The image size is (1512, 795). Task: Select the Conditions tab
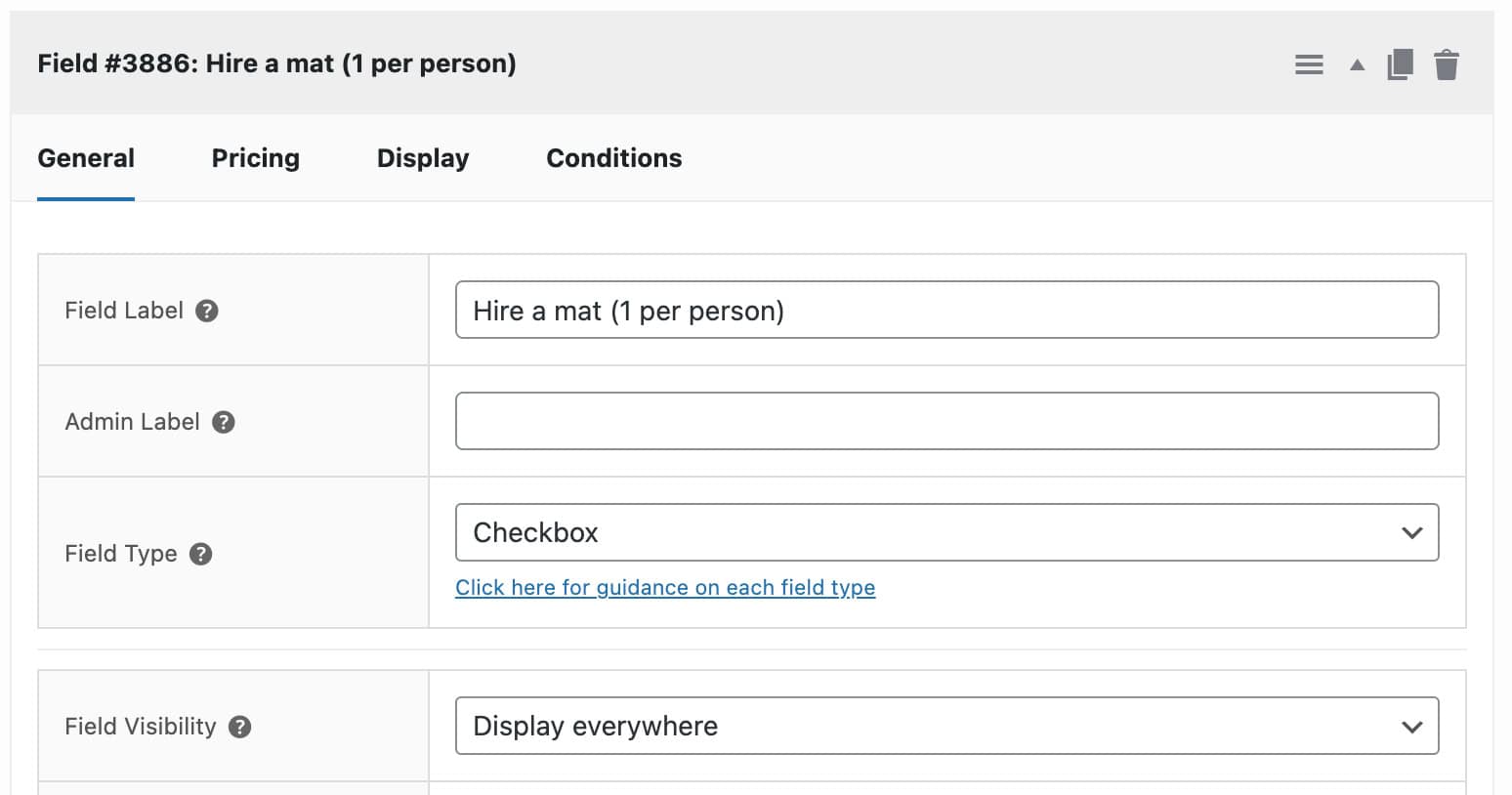[x=614, y=158]
